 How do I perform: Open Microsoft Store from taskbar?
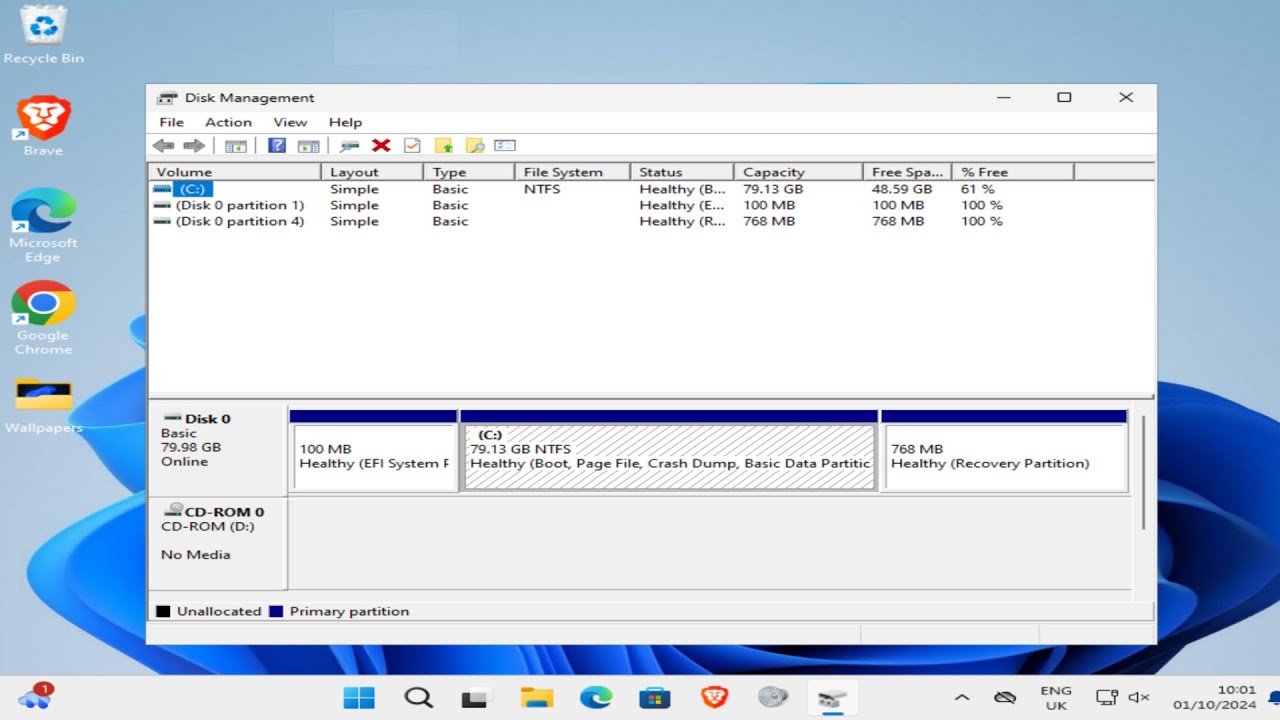(x=655, y=698)
